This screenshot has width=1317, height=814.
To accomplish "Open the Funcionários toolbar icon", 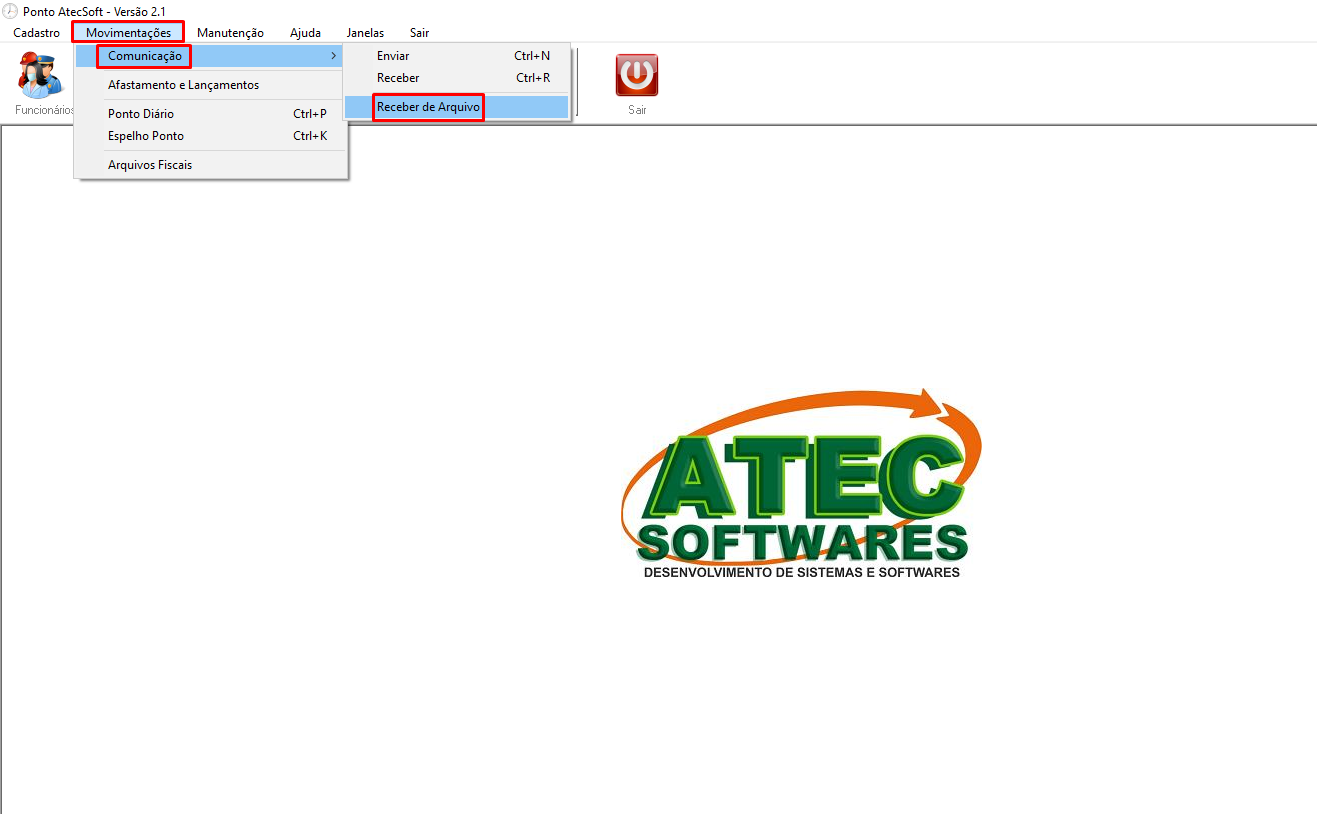I will [42, 76].
